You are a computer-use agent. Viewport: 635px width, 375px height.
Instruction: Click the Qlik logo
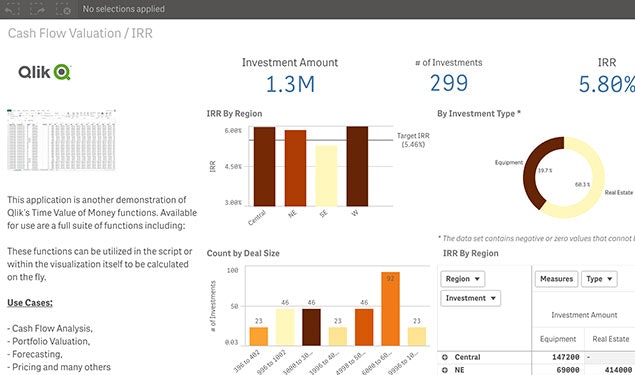click(x=45, y=72)
